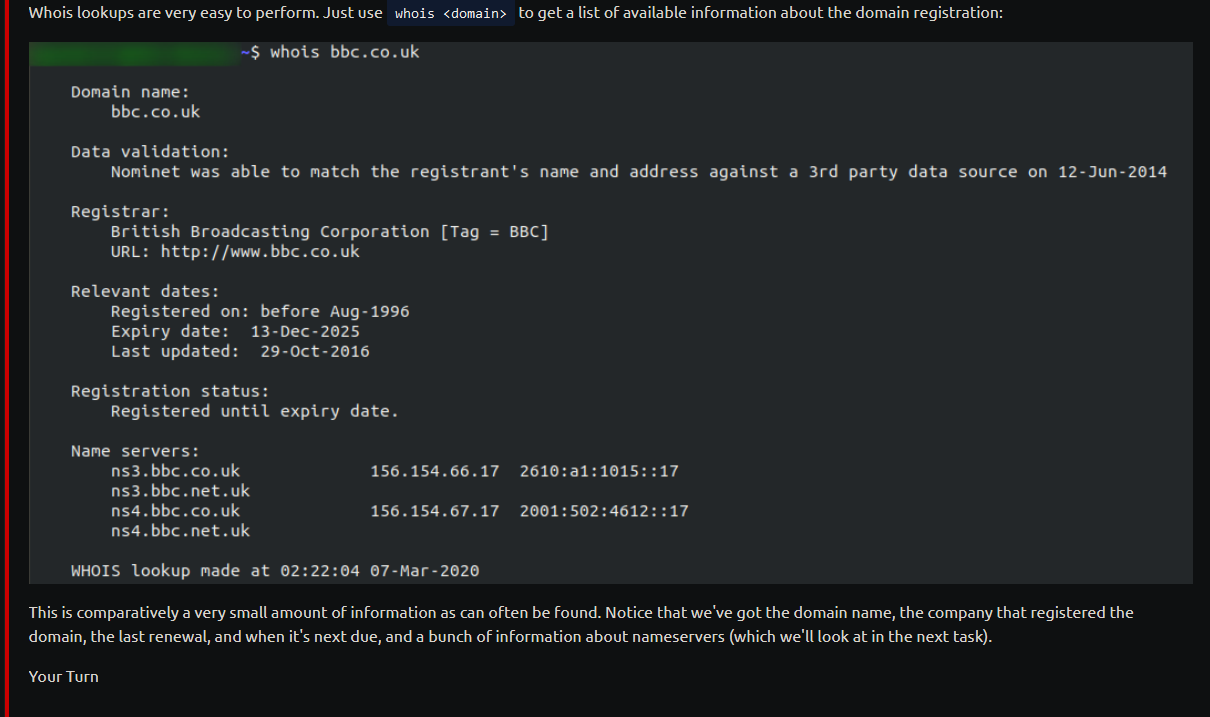This screenshot has width=1210, height=717.
Task: Click the blurred green username in the prompt
Action: click(x=134, y=52)
